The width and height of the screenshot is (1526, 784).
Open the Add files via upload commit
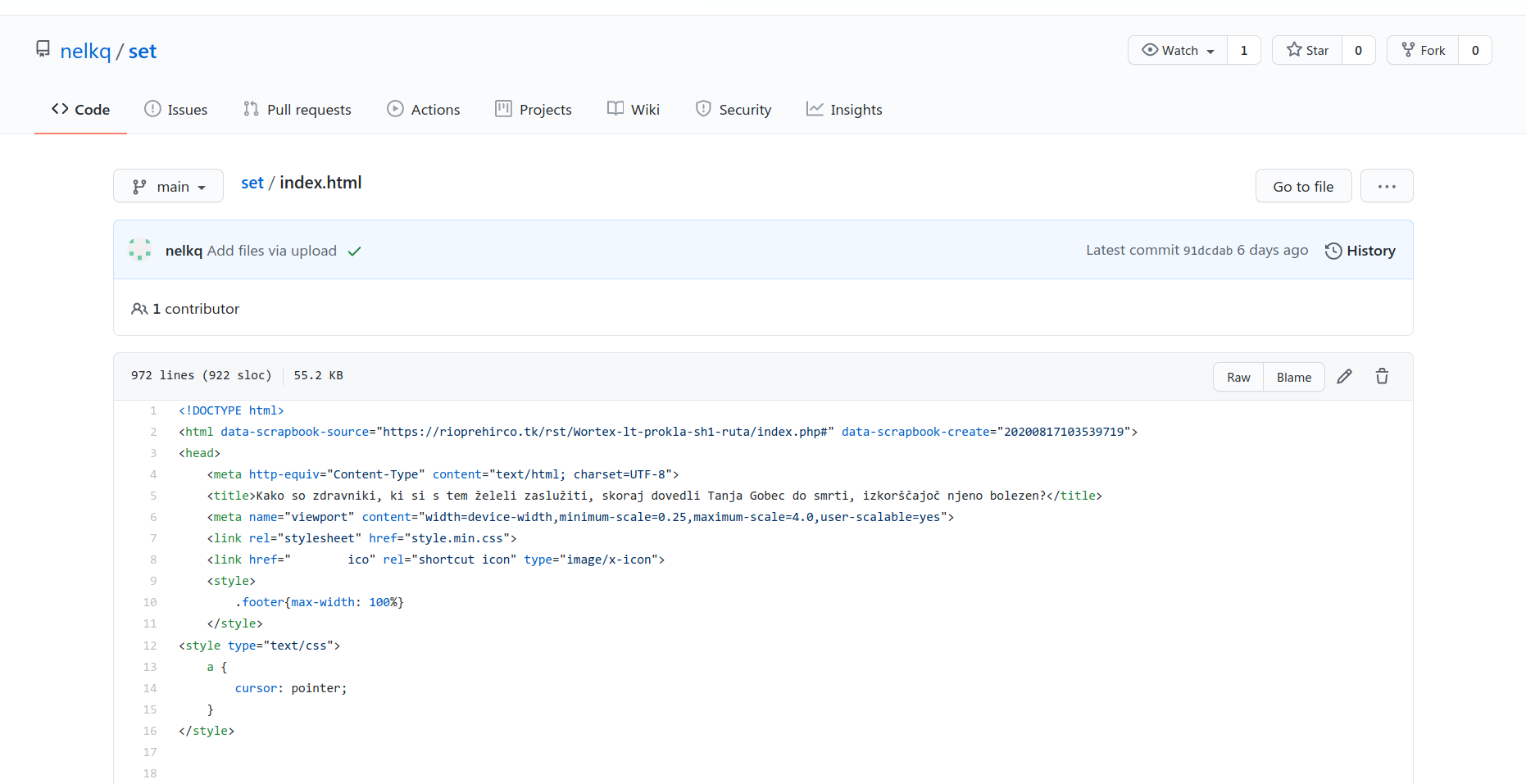tap(272, 251)
